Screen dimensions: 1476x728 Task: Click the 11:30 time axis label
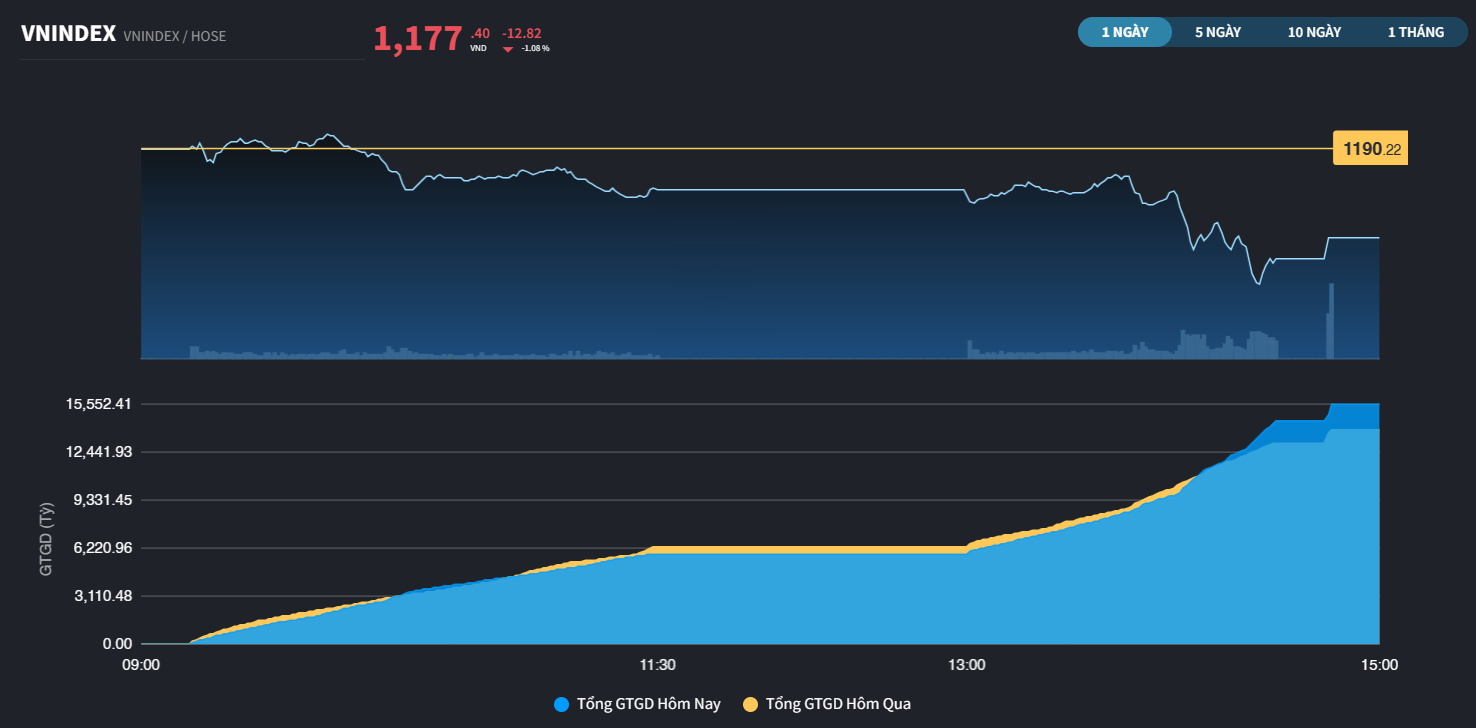pos(657,664)
